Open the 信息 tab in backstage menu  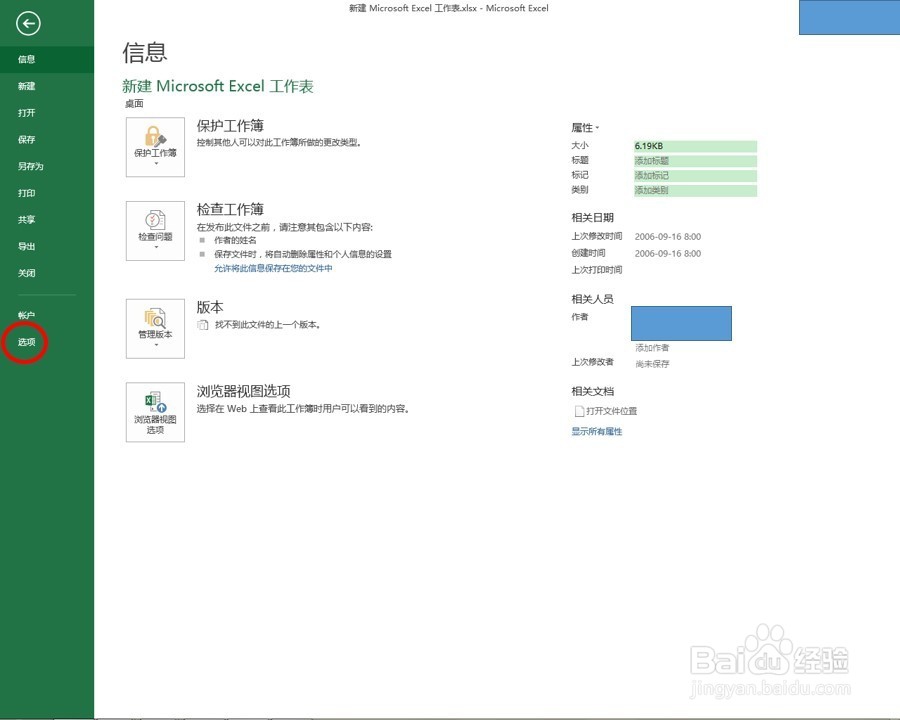pos(47,59)
